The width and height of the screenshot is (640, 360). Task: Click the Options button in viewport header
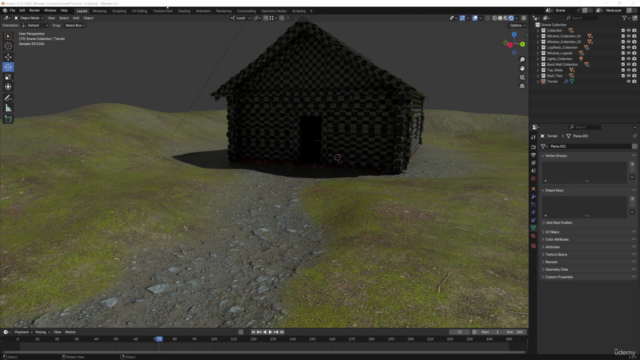[517, 25]
